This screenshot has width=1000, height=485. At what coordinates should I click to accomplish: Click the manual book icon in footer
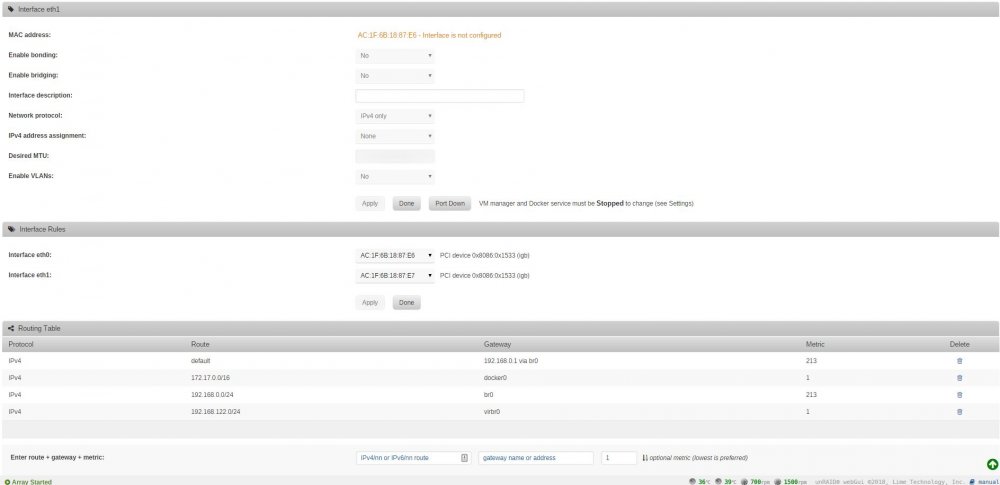972,482
